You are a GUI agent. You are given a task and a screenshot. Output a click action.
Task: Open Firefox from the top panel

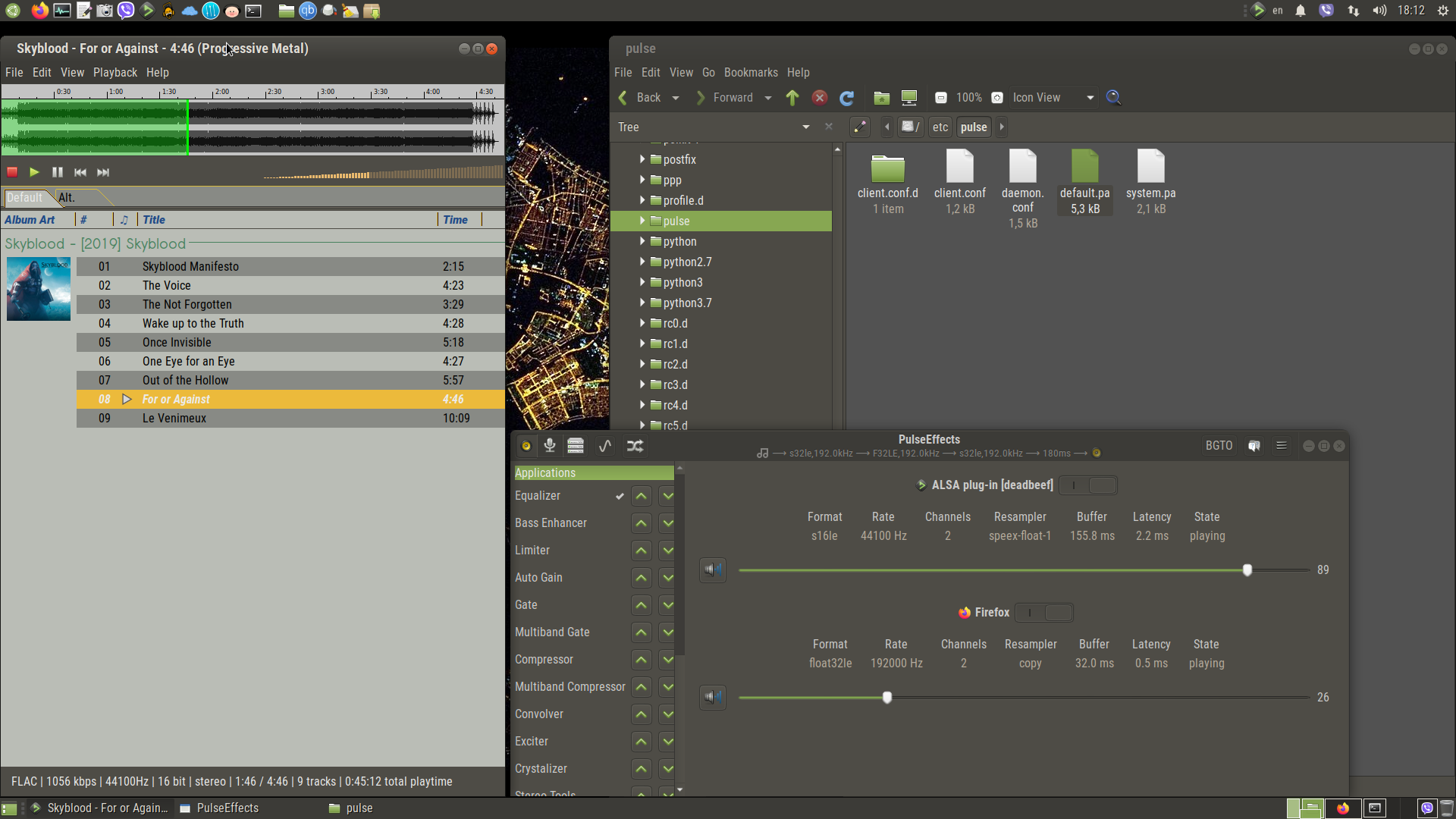(40, 11)
